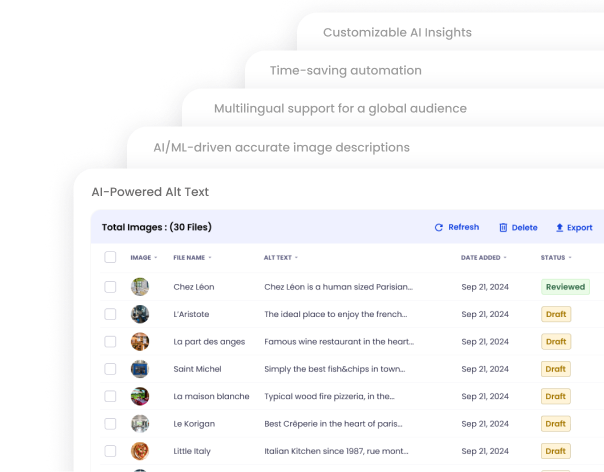
Task: Select the La maison blanche row checkbox
Action: pos(110,396)
